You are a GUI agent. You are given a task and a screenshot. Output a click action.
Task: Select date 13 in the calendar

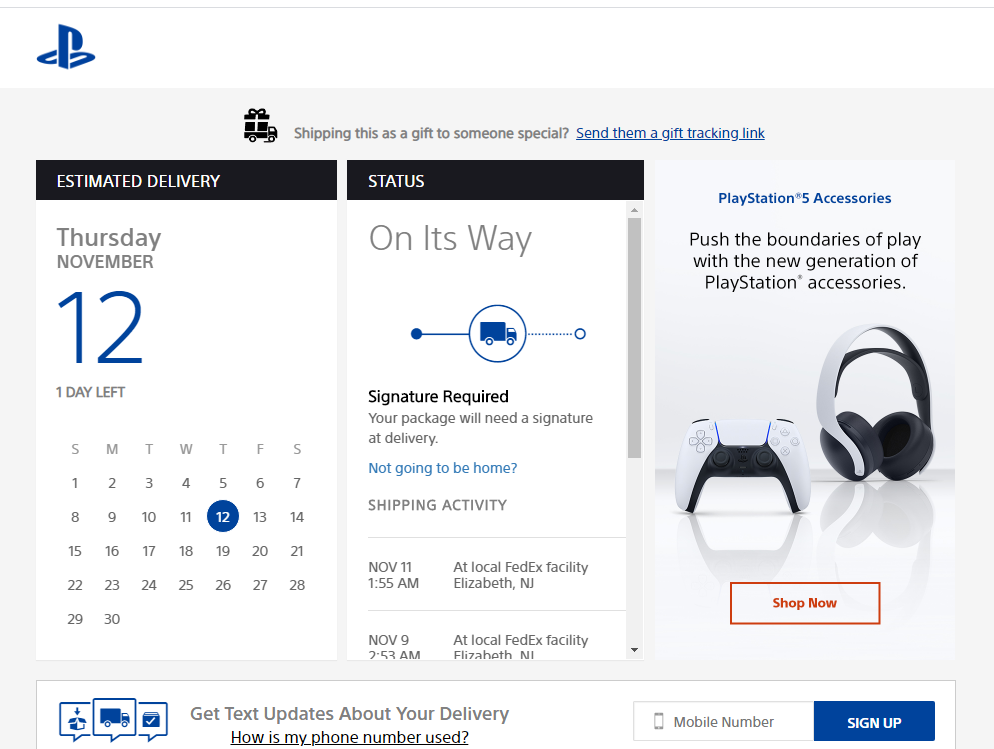(260, 517)
